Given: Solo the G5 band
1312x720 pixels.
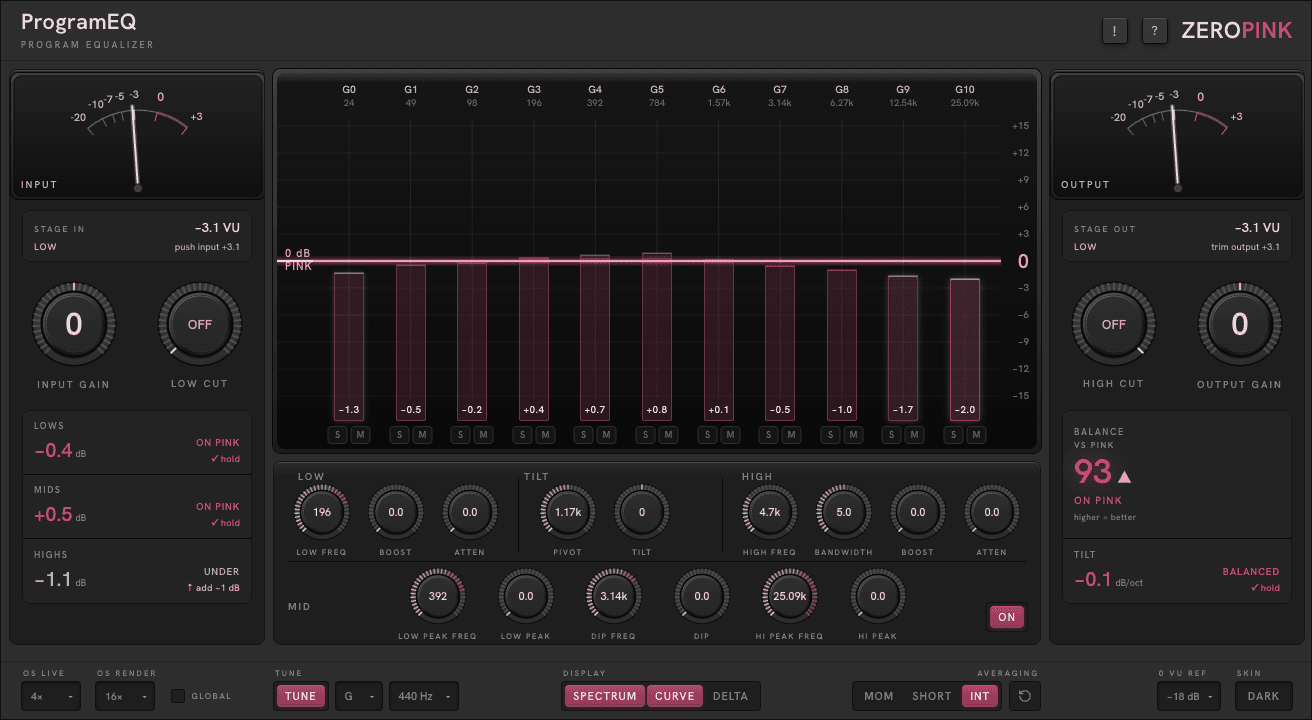Looking at the screenshot, I should point(646,434).
